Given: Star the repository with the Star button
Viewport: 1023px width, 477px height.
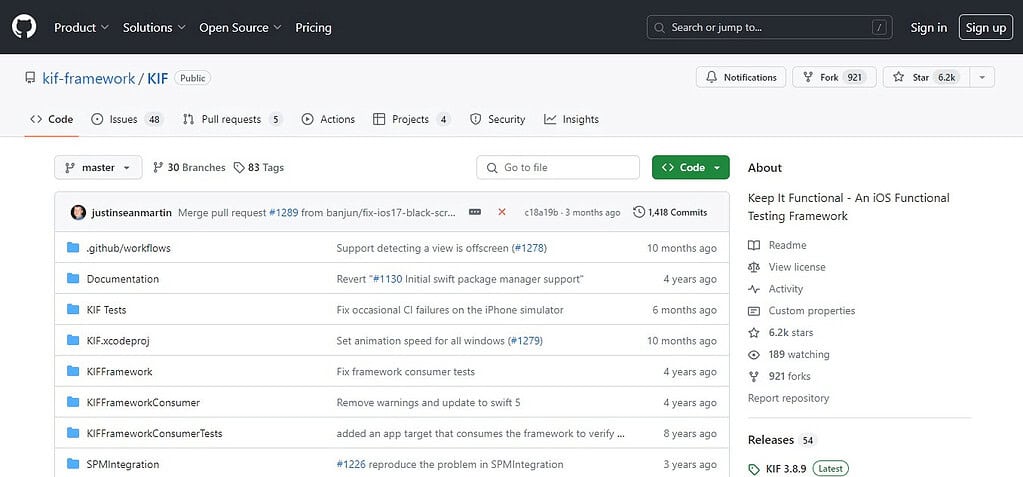Looking at the screenshot, I should (x=925, y=77).
